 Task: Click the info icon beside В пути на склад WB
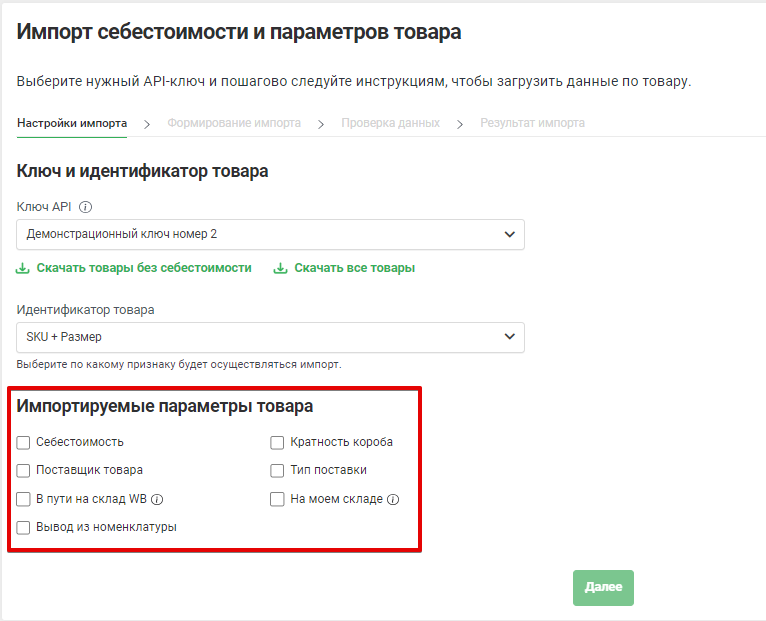click(157, 499)
